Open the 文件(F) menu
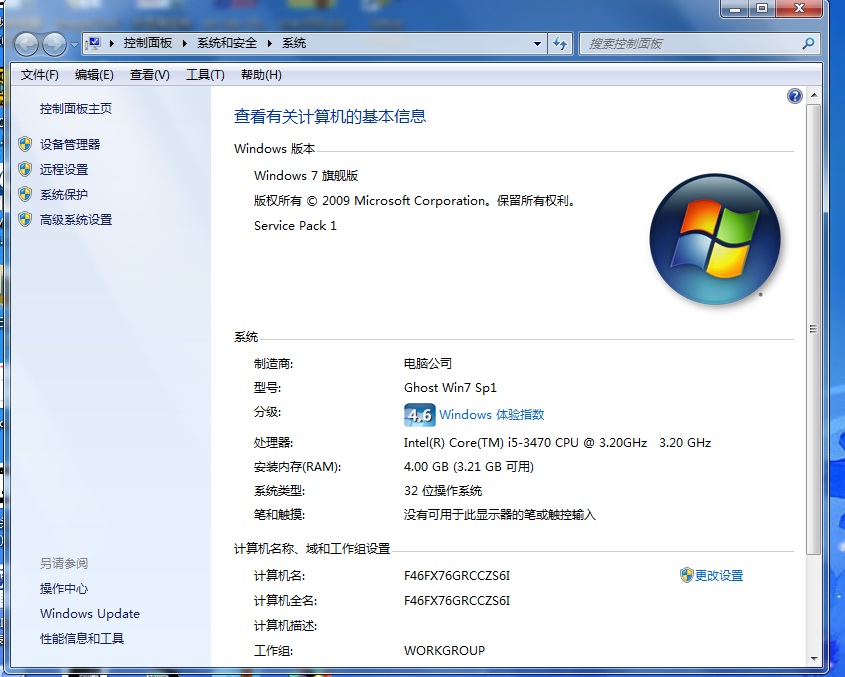Screen dimensions: 845x677 pyautogui.click(x=39, y=75)
